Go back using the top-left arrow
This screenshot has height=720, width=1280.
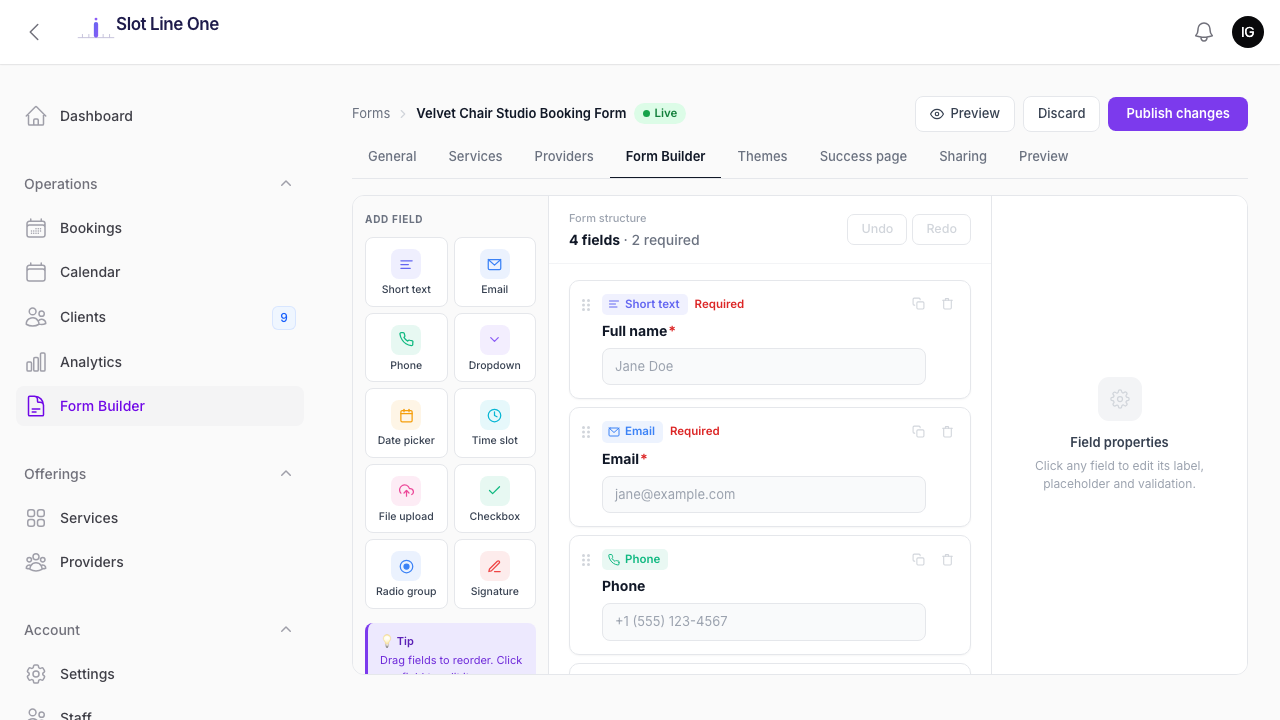coord(34,32)
